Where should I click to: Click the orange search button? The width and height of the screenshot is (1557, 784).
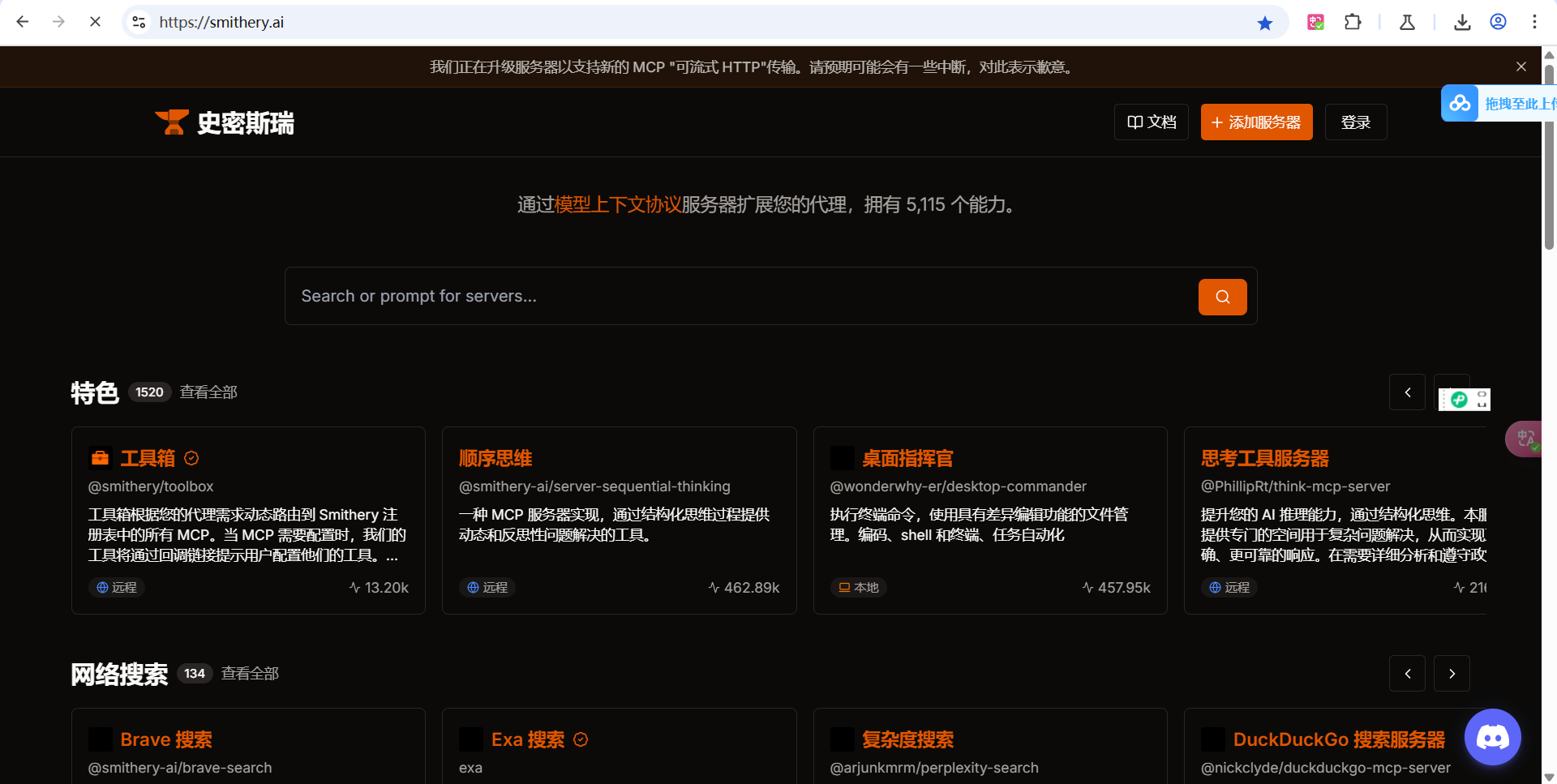(x=1223, y=297)
